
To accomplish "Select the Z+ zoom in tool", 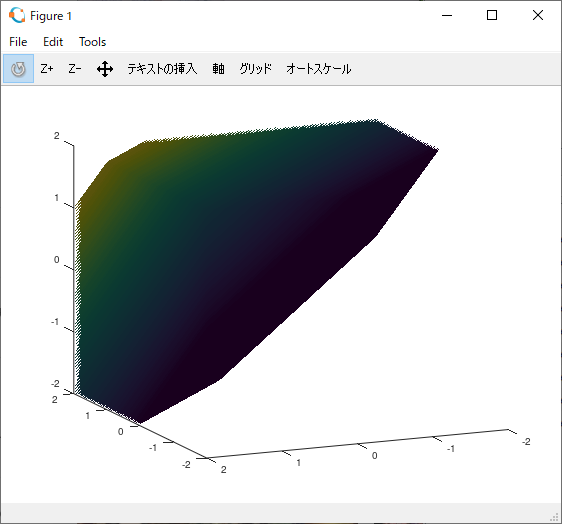I will [47, 68].
